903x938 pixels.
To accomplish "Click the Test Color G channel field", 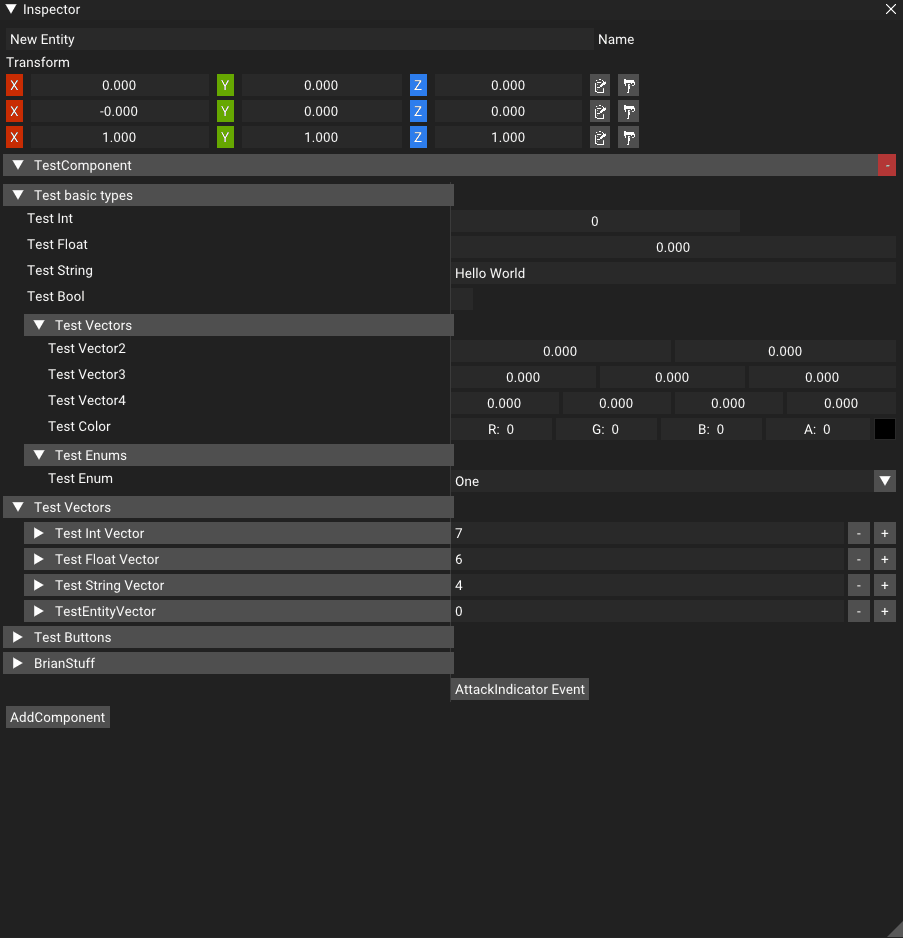I will (x=606, y=429).
